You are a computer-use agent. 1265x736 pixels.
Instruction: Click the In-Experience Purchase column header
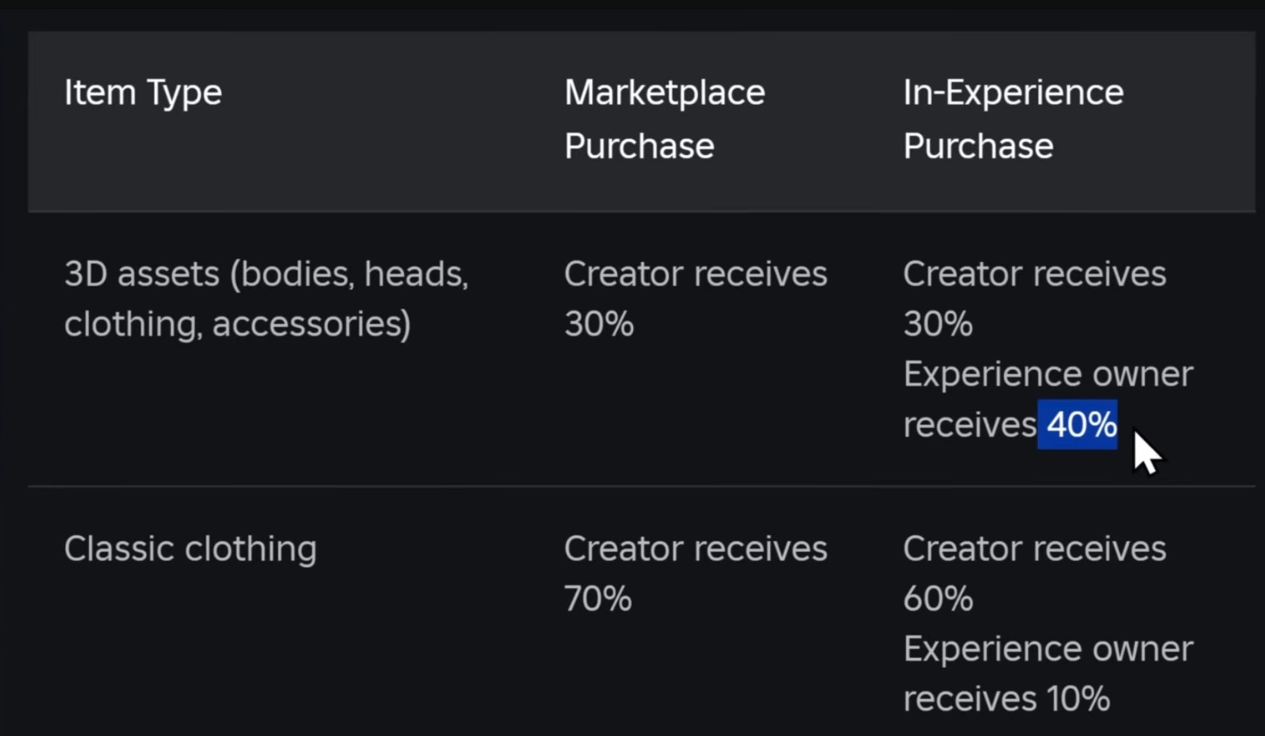tap(1013, 119)
